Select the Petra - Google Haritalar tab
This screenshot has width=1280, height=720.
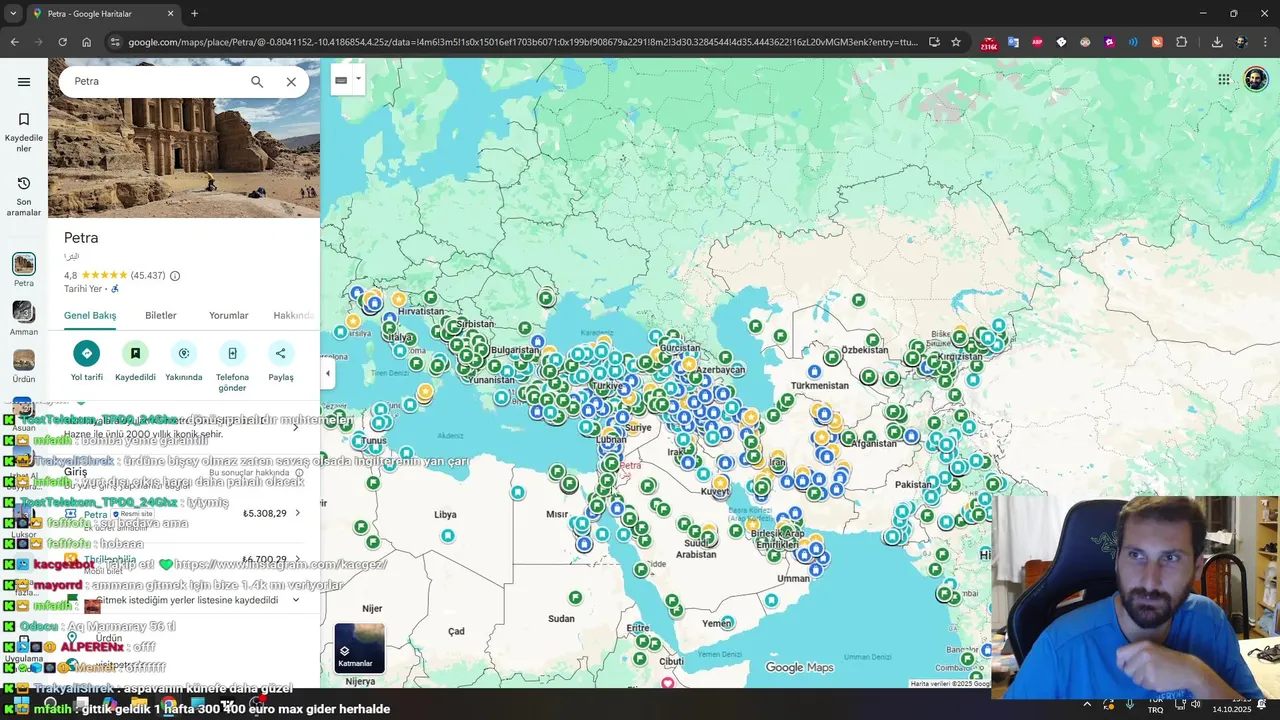pos(102,13)
